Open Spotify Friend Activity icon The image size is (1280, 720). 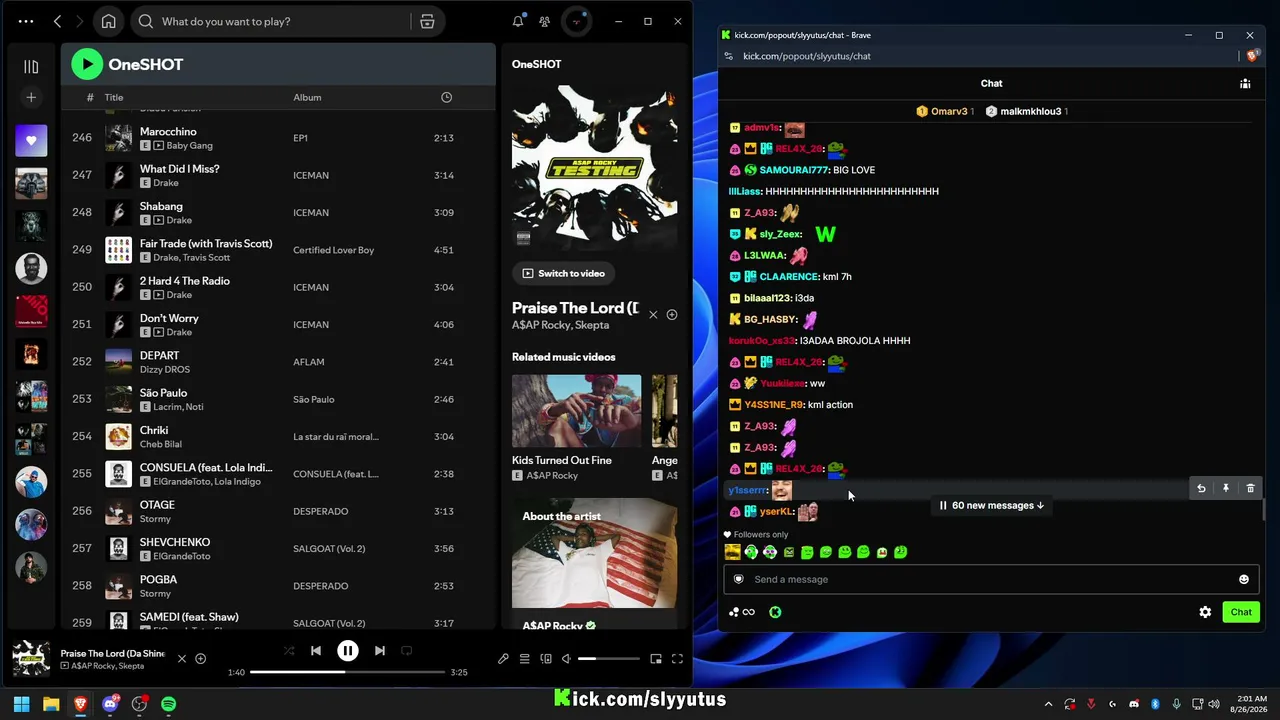click(544, 21)
